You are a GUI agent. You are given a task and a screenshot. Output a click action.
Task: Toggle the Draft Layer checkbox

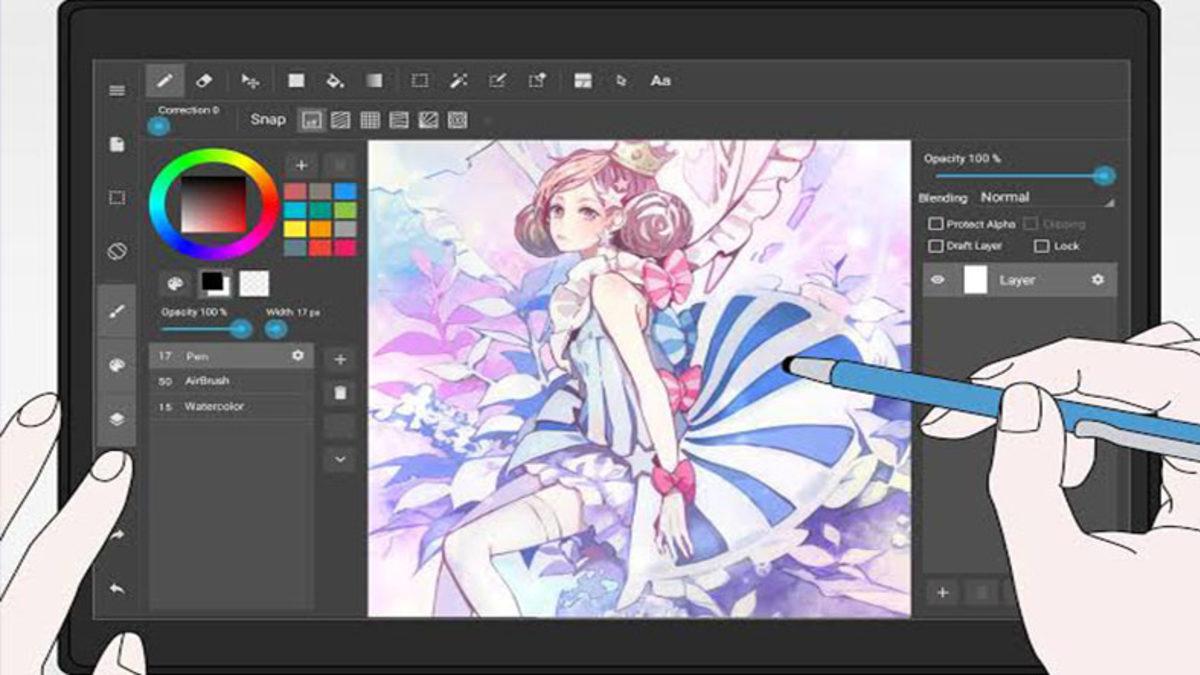click(936, 246)
